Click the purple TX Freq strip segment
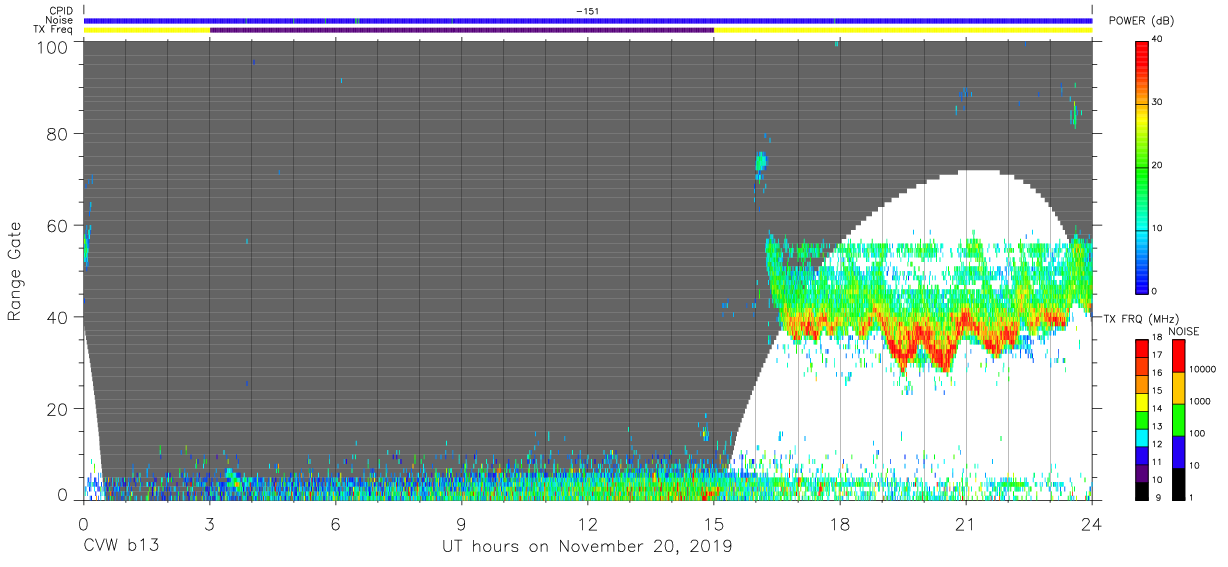 pos(462,30)
